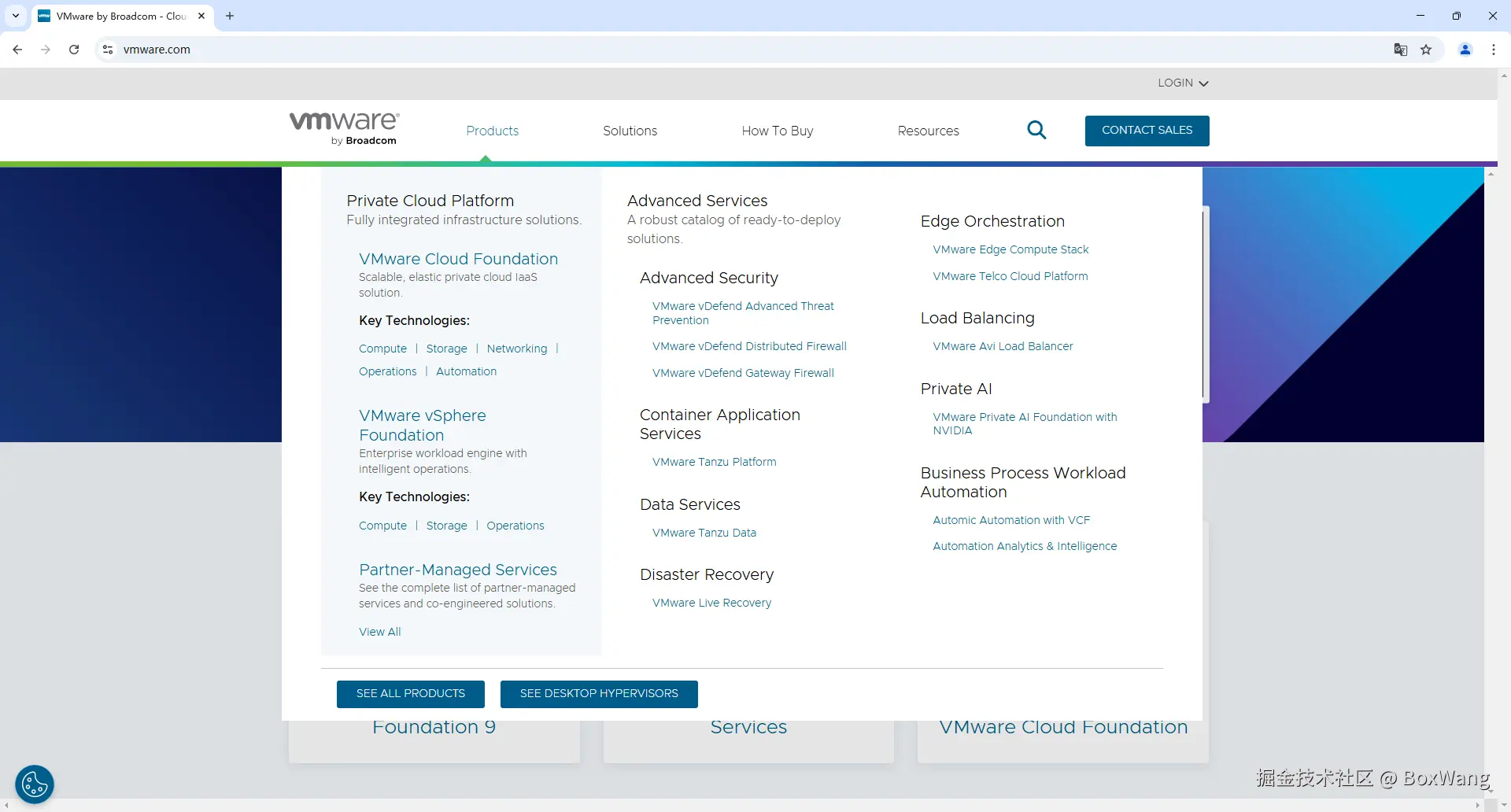Open the cookie settings icon

click(35, 784)
